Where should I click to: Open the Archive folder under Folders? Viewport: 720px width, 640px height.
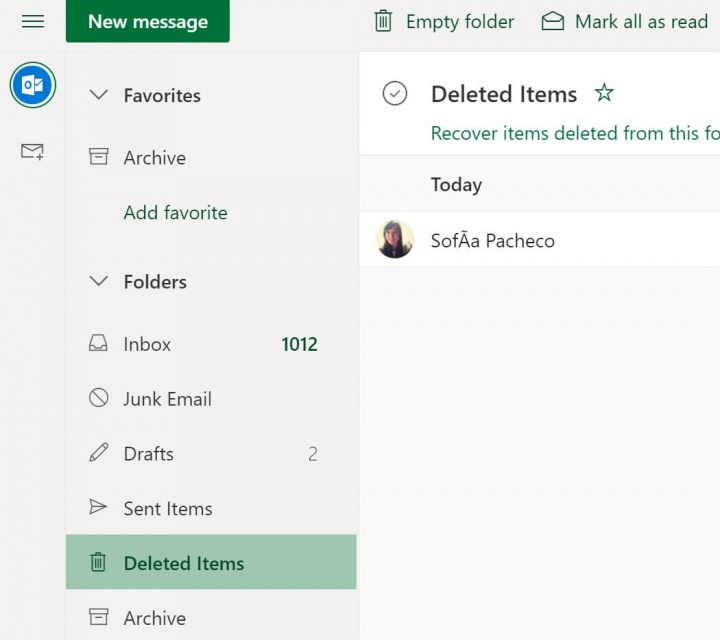tap(211, 615)
